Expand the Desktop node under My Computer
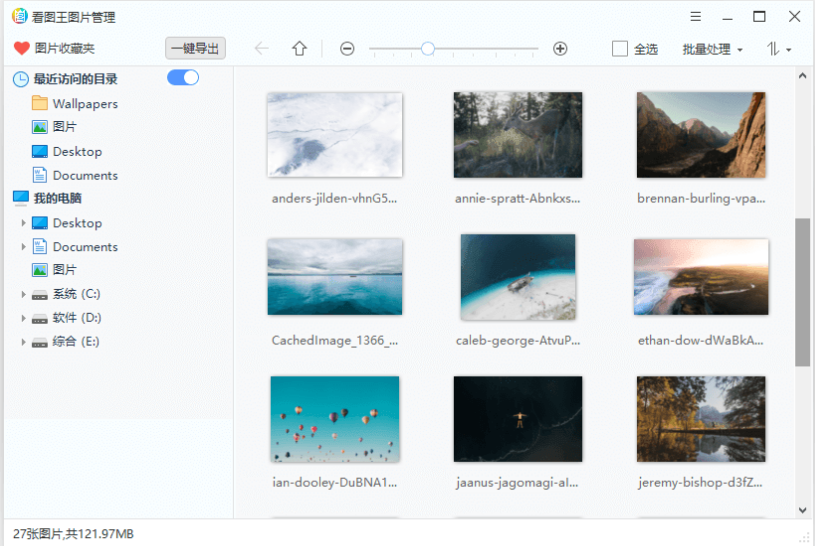Viewport: 815px width, 546px height. click(23, 223)
